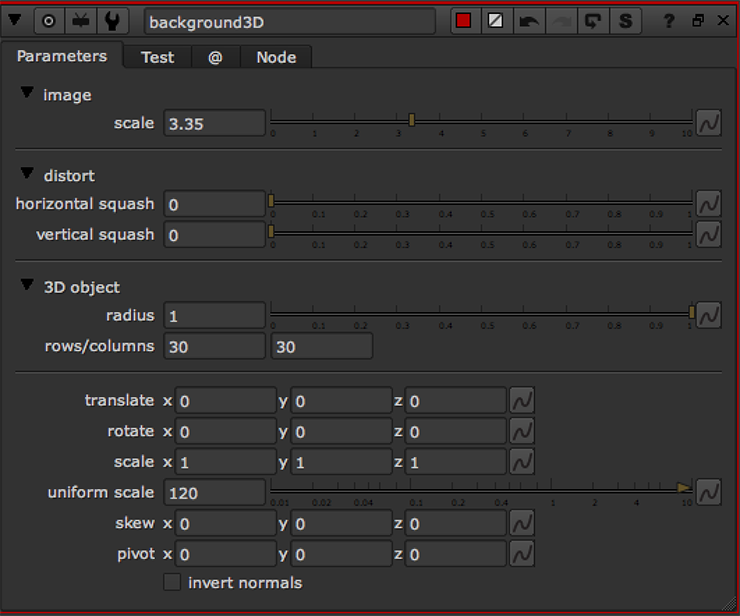740x616 pixels.
Task: Open node help with question mark icon
Action: 669,21
